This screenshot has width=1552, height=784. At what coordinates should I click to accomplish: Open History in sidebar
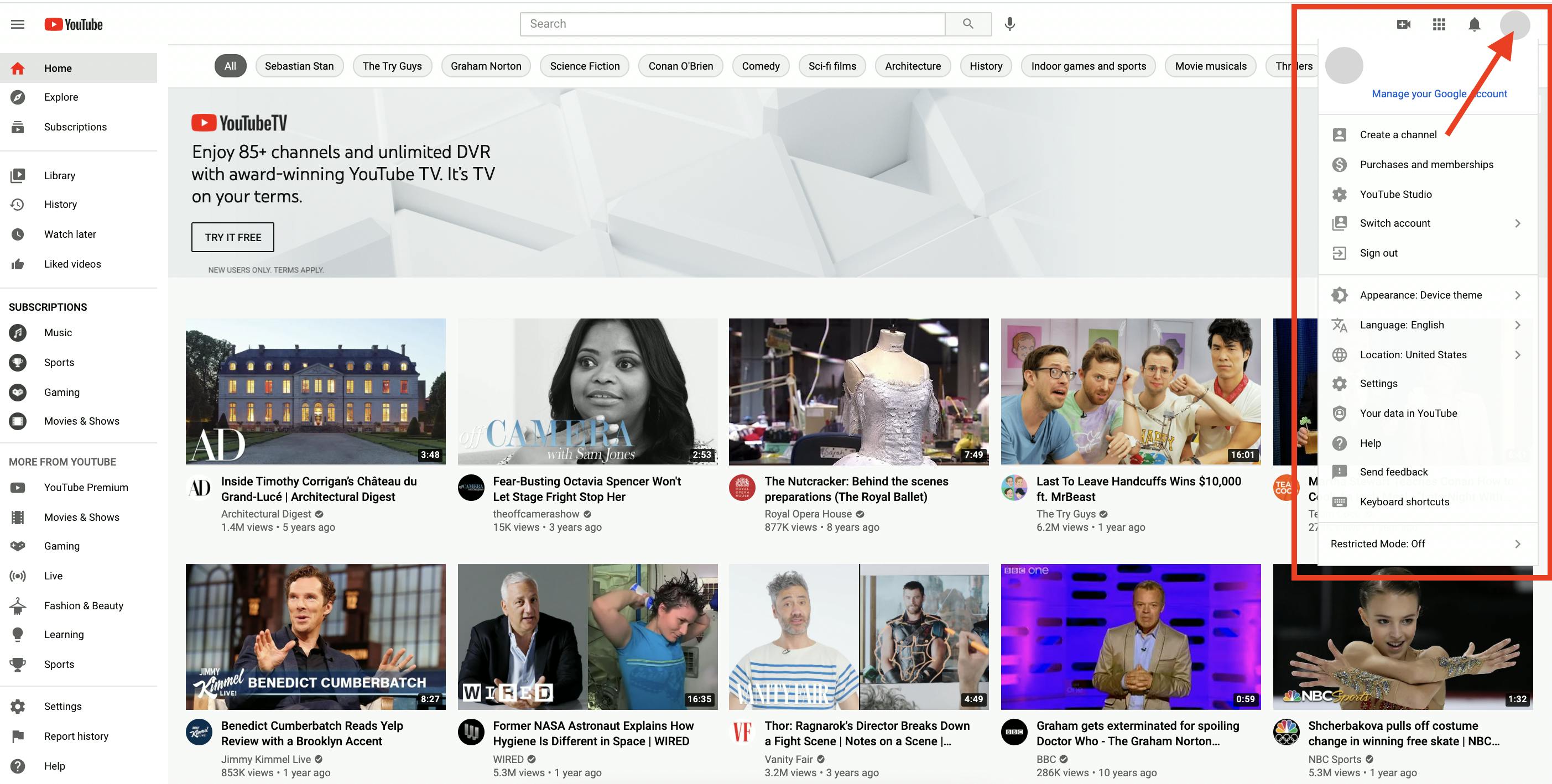point(79,204)
